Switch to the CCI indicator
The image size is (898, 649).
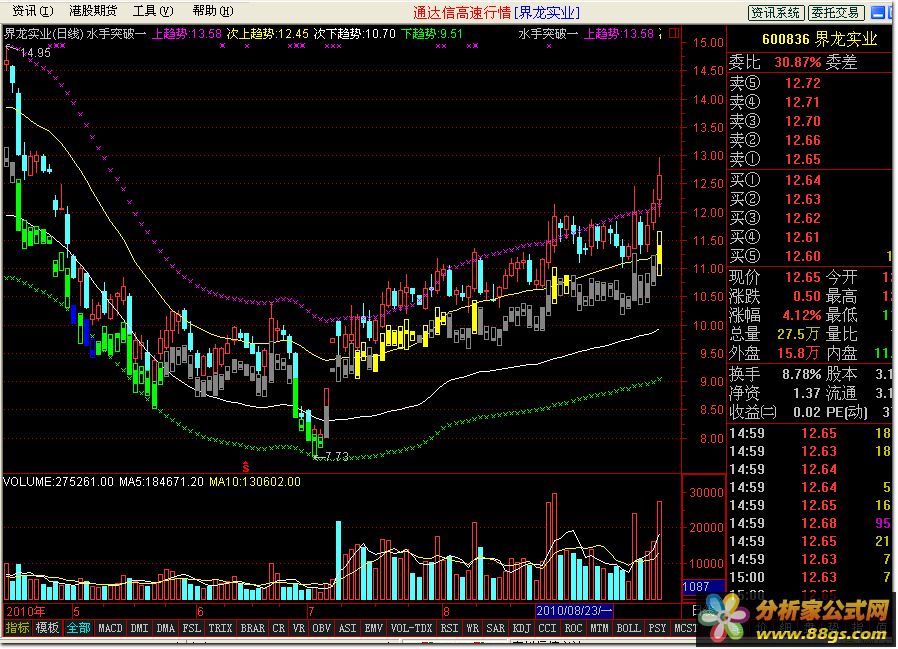coord(548,628)
